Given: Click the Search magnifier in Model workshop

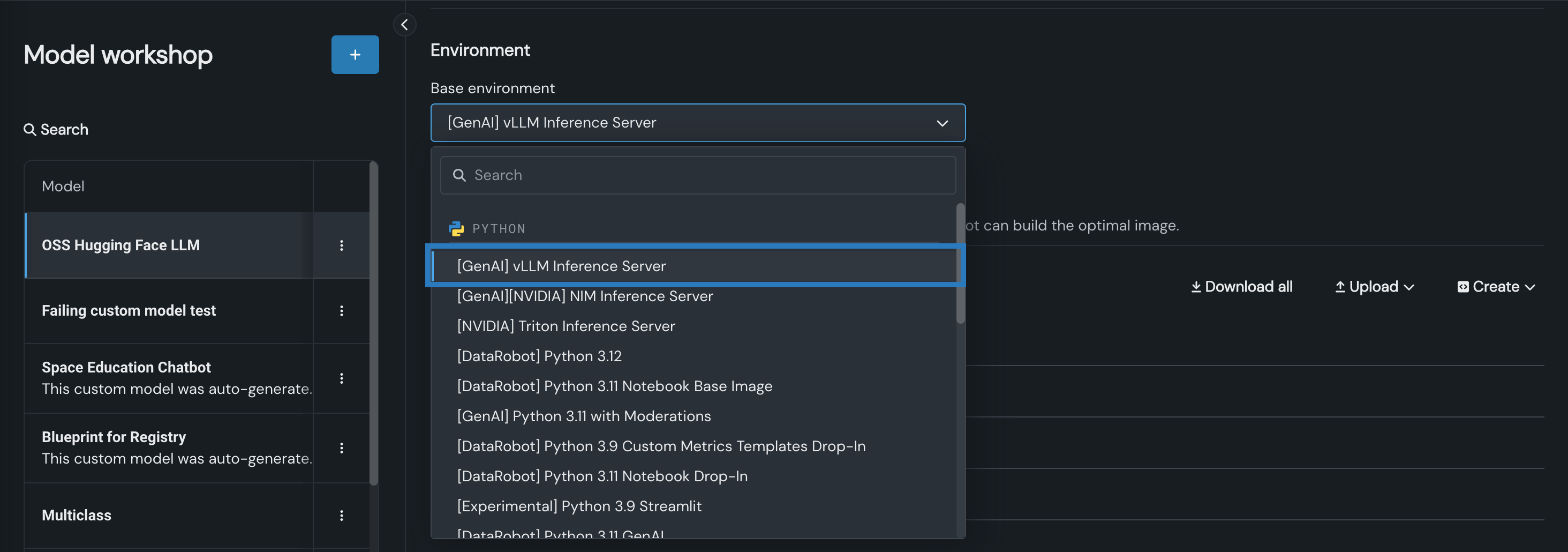Looking at the screenshot, I should tap(30, 130).
